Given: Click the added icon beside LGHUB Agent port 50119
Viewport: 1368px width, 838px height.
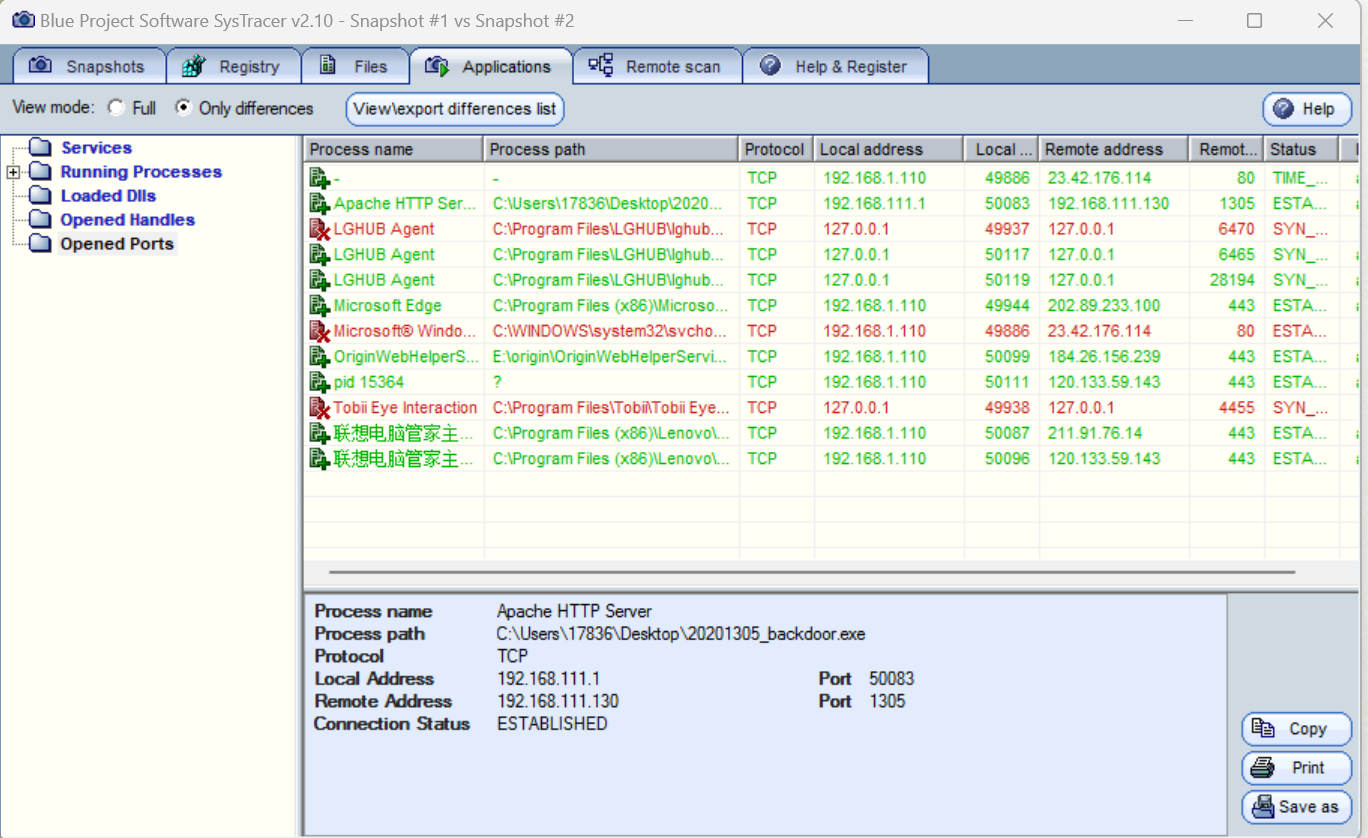Looking at the screenshot, I should [x=319, y=280].
